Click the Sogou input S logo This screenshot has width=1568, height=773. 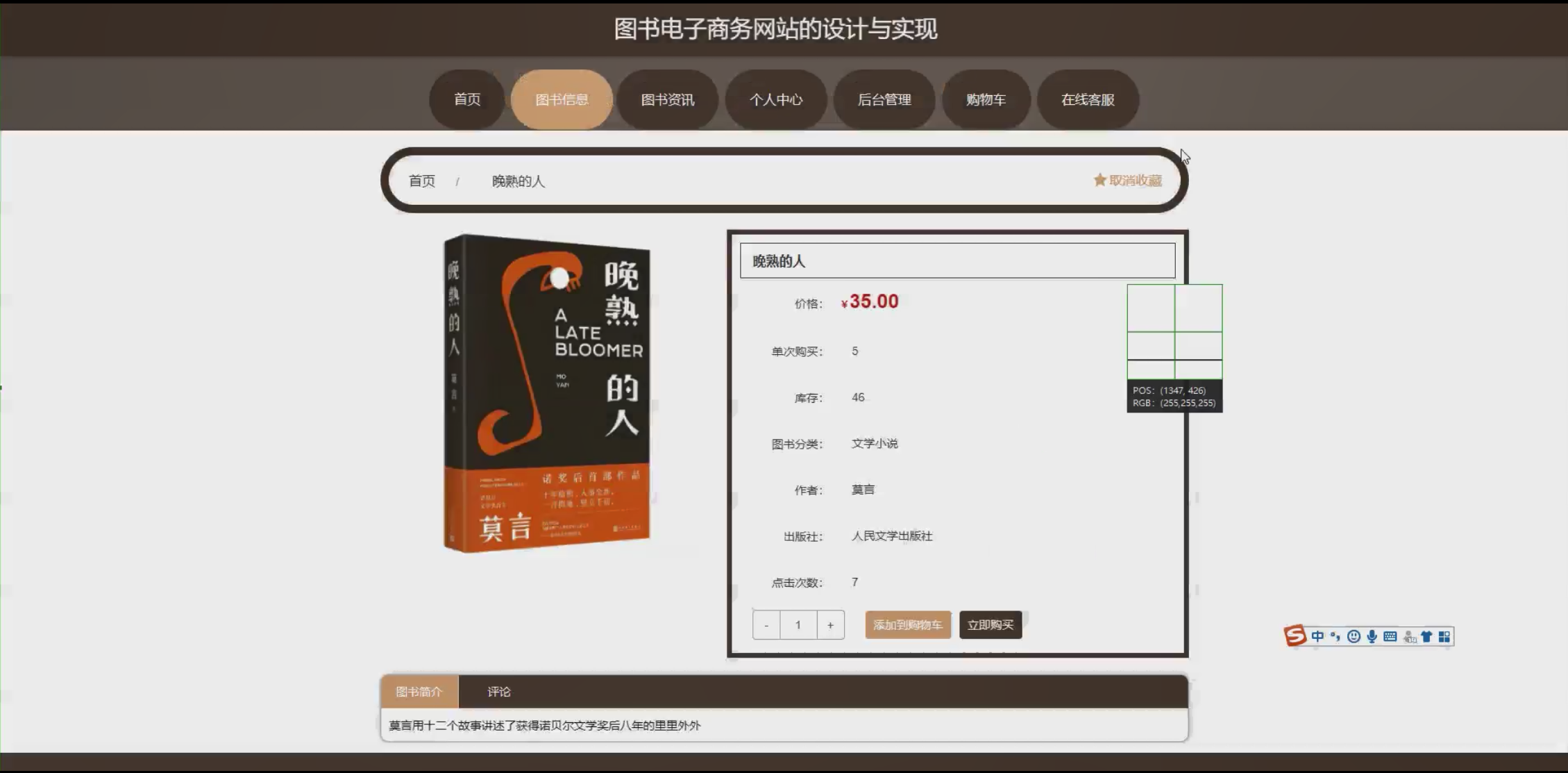[x=1295, y=635]
